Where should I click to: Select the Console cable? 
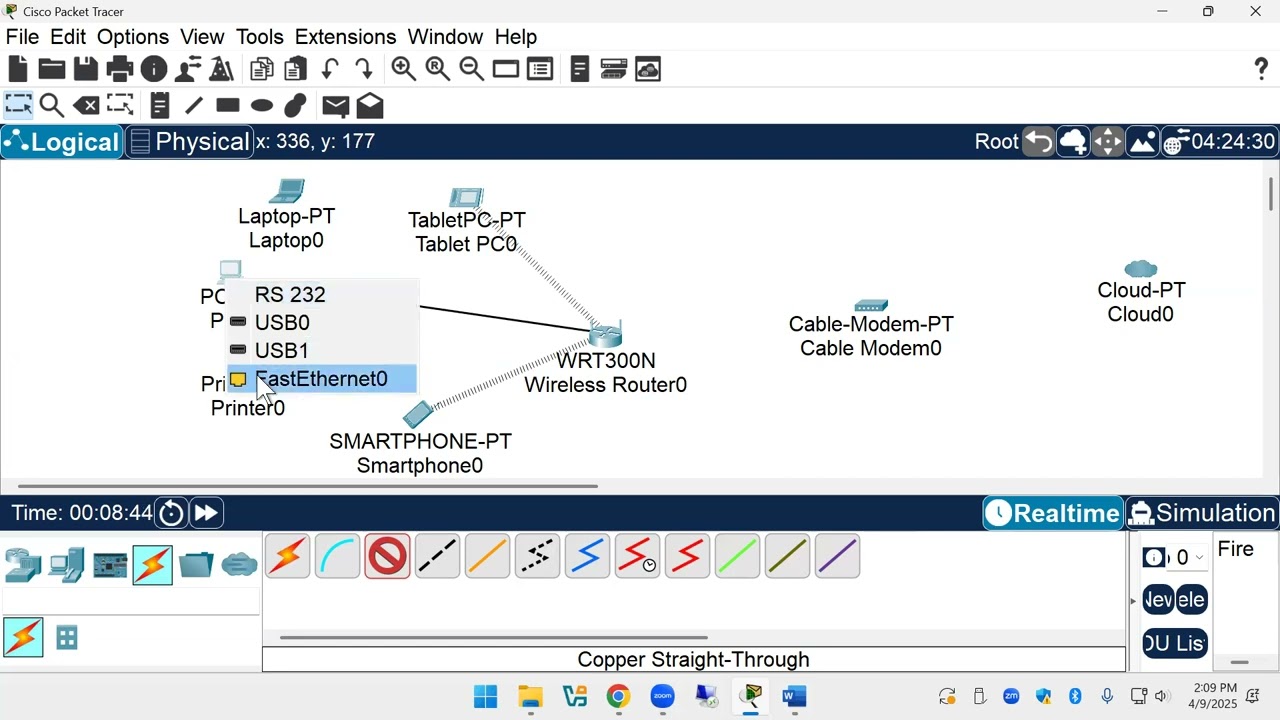338,557
